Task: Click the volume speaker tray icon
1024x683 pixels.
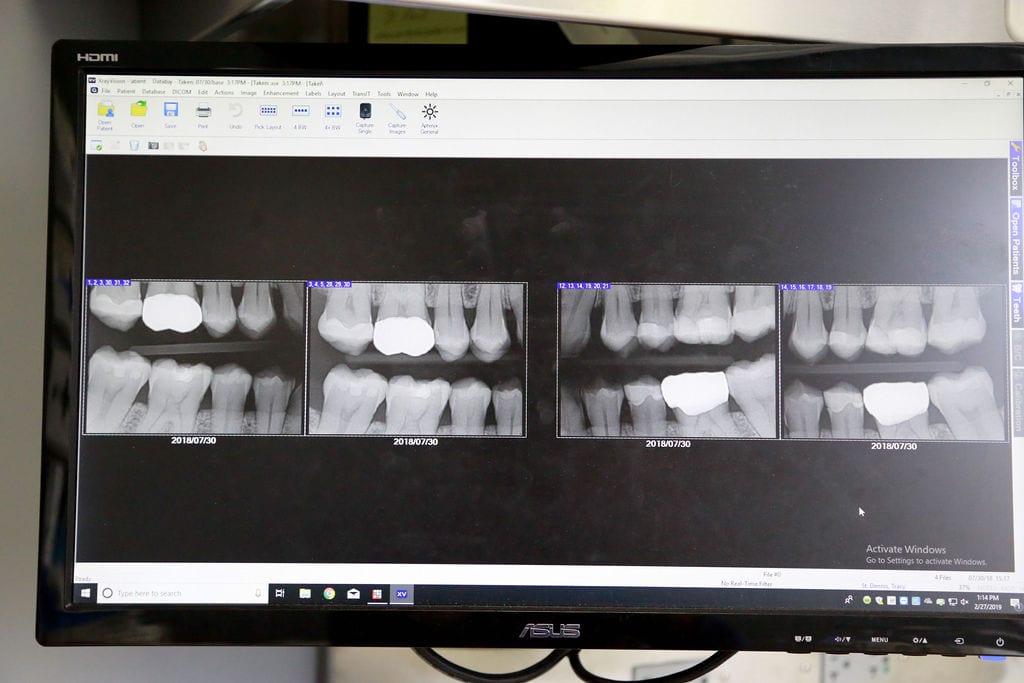Action: point(964,602)
